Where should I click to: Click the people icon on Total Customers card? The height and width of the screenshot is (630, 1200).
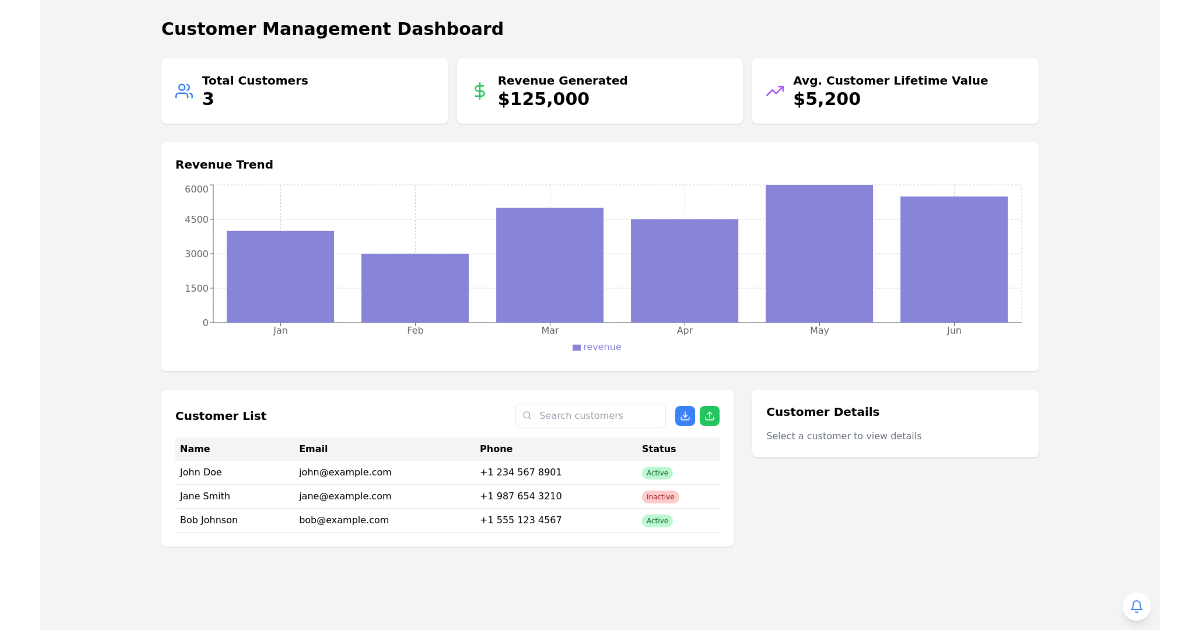184,90
